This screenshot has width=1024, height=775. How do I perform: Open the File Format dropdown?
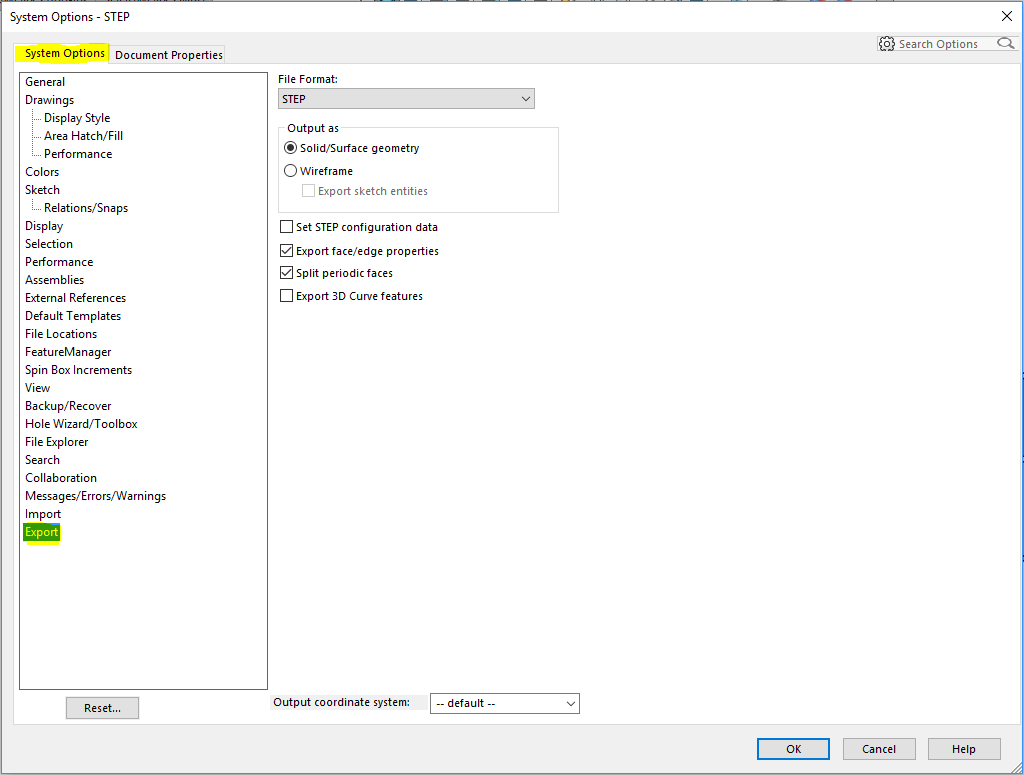(406, 99)
